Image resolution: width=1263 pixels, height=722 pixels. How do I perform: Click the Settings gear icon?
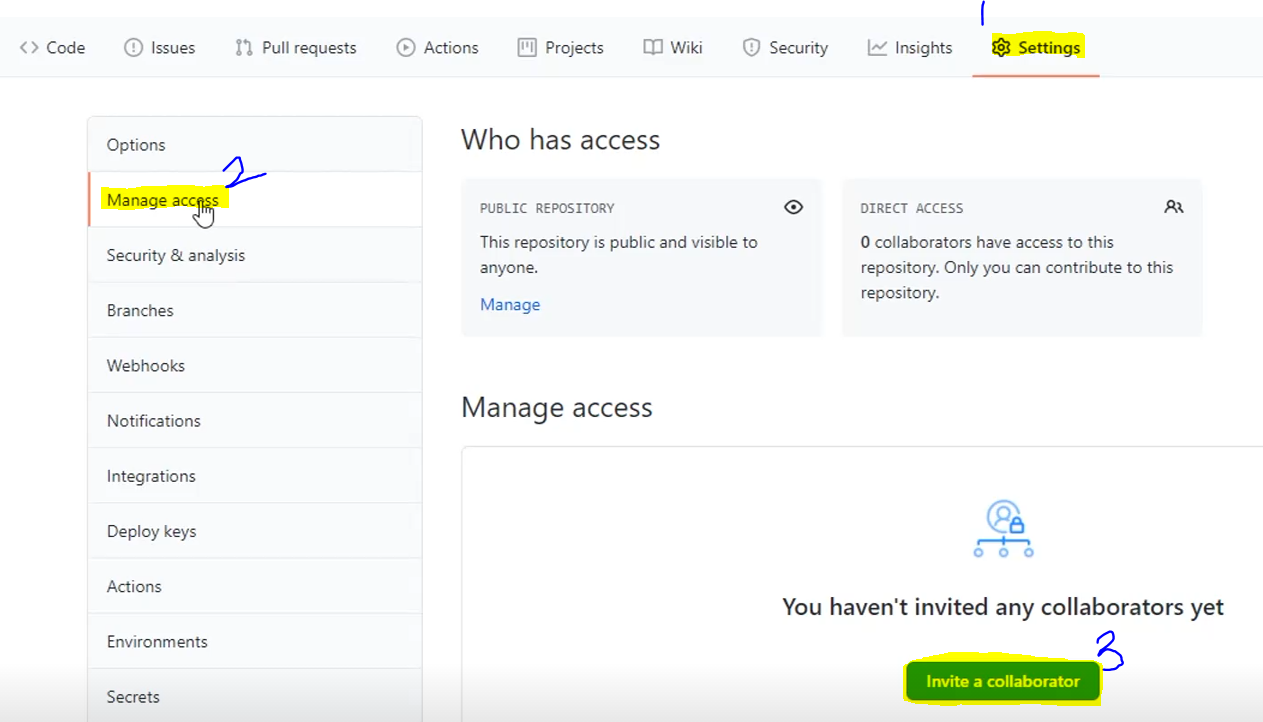point(1001,47)
